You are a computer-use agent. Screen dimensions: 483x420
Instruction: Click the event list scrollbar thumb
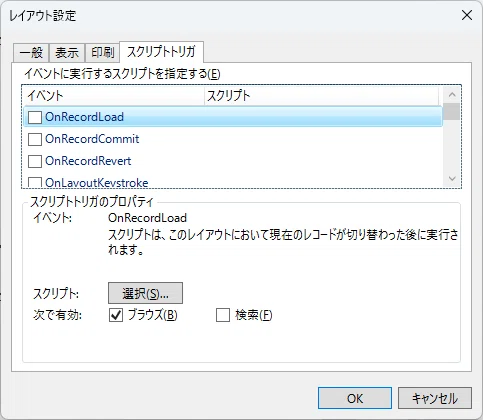point(452,111)
